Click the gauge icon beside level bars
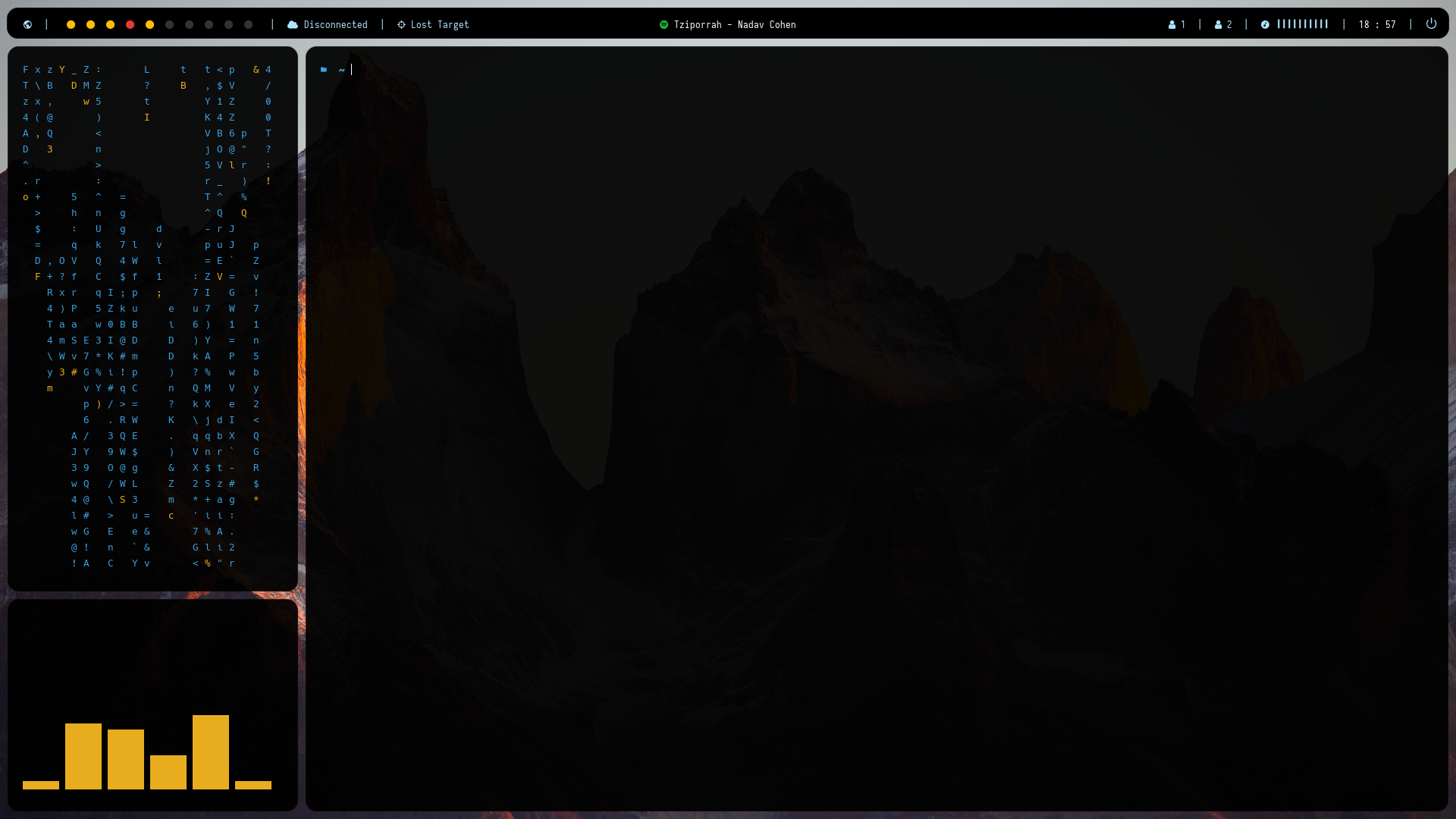Viewport: 1456px width, 819px height. [x=1265, y=24]
